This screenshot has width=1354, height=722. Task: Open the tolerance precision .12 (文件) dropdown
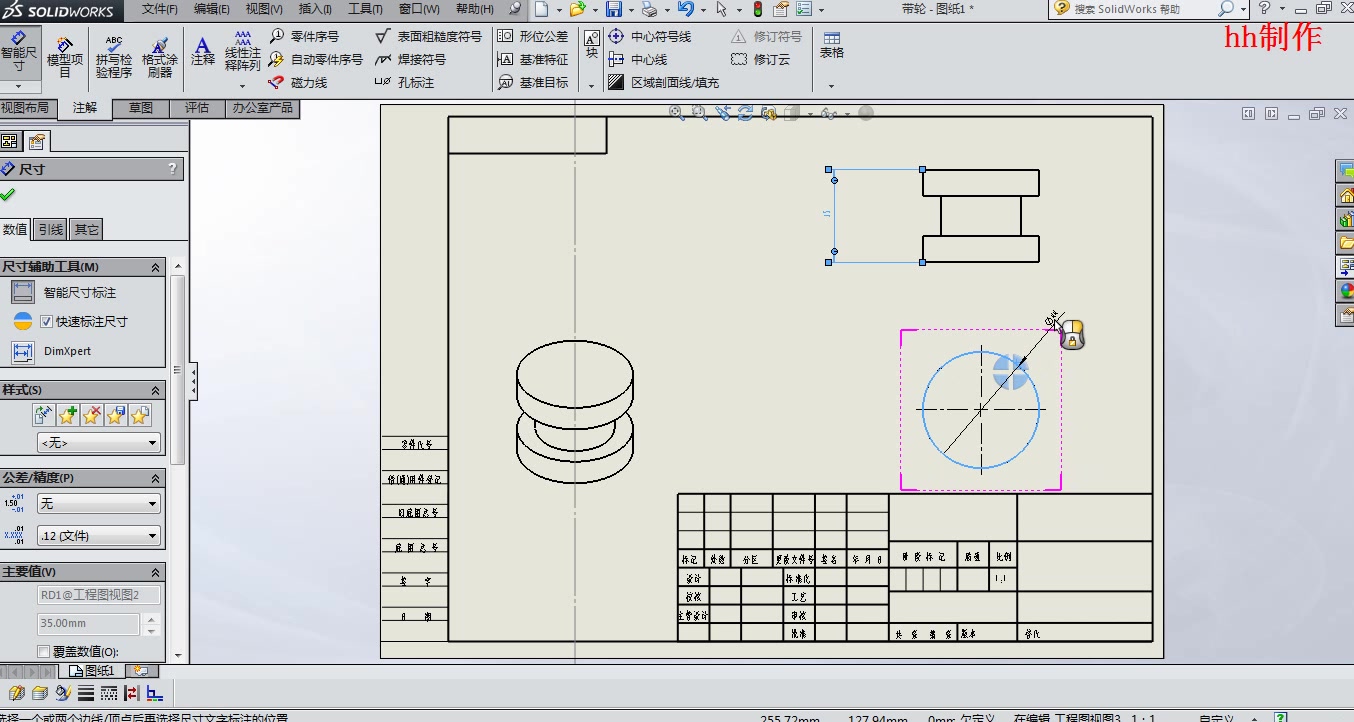98,536
